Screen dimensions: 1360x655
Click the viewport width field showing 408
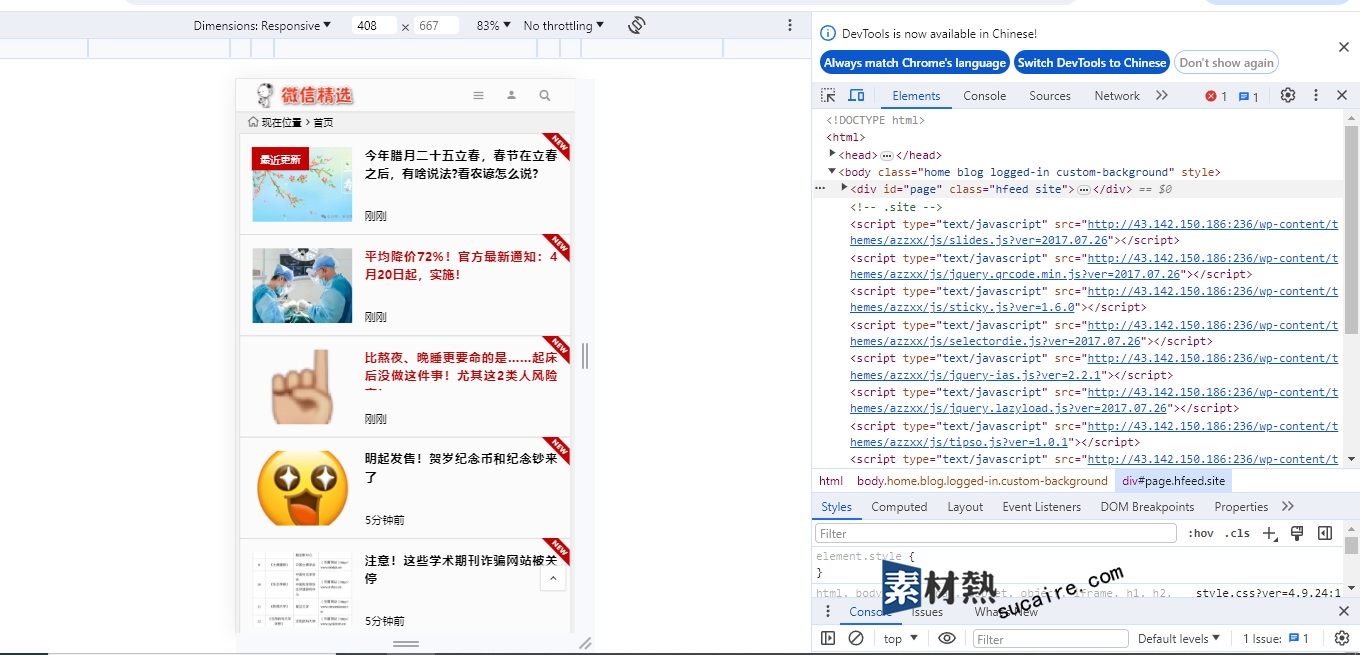374,25
